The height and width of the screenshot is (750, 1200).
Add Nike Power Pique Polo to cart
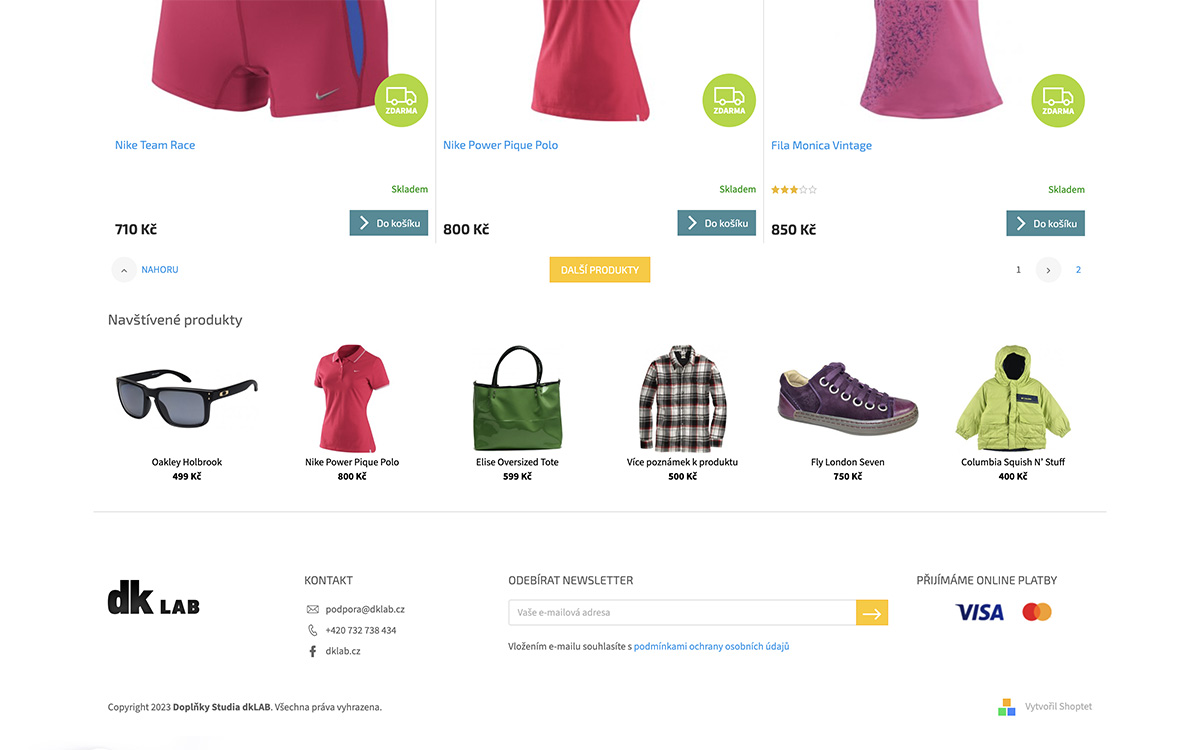tap(716, 223)
